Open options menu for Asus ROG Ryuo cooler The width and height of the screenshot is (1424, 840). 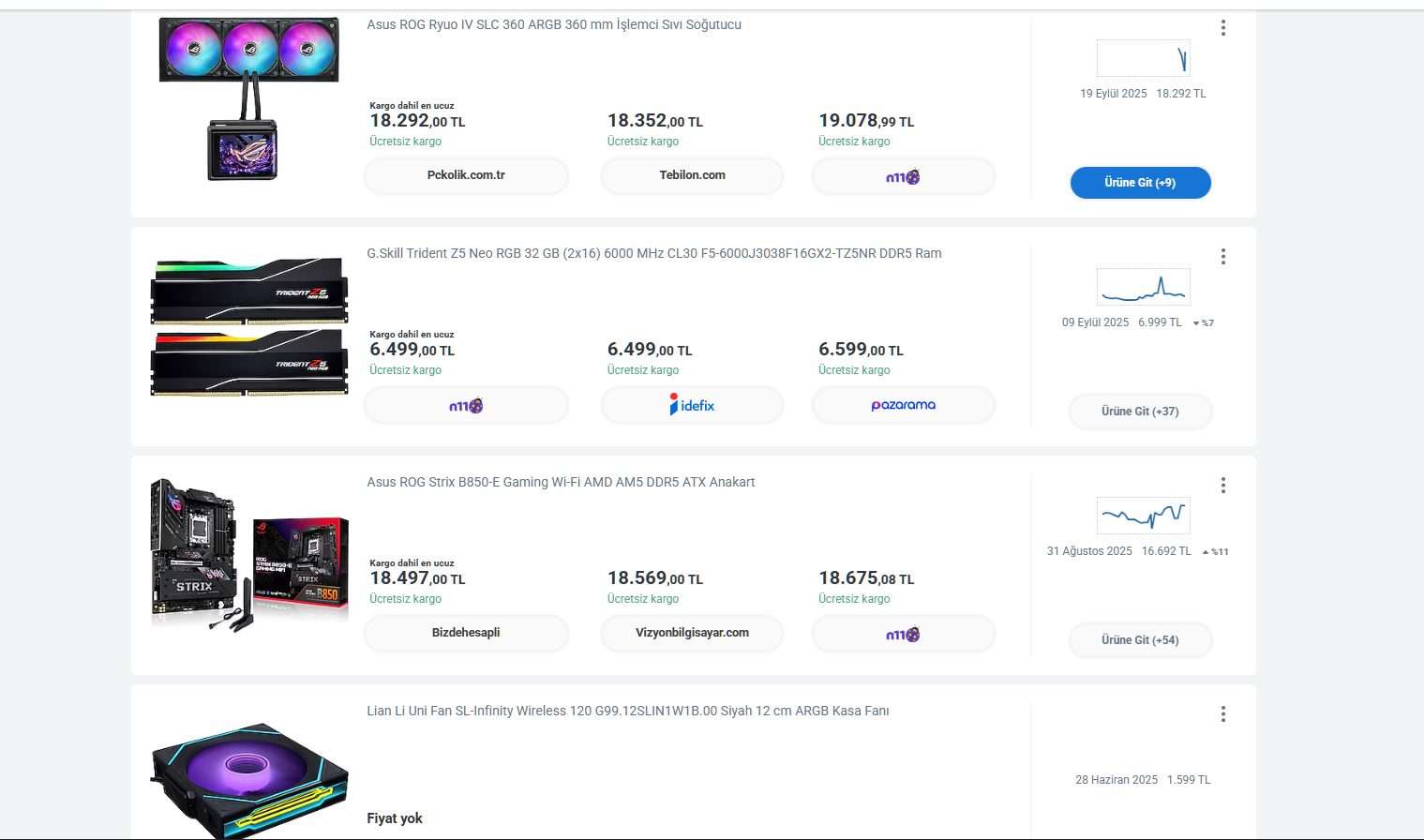click(x=1223, y=28)
